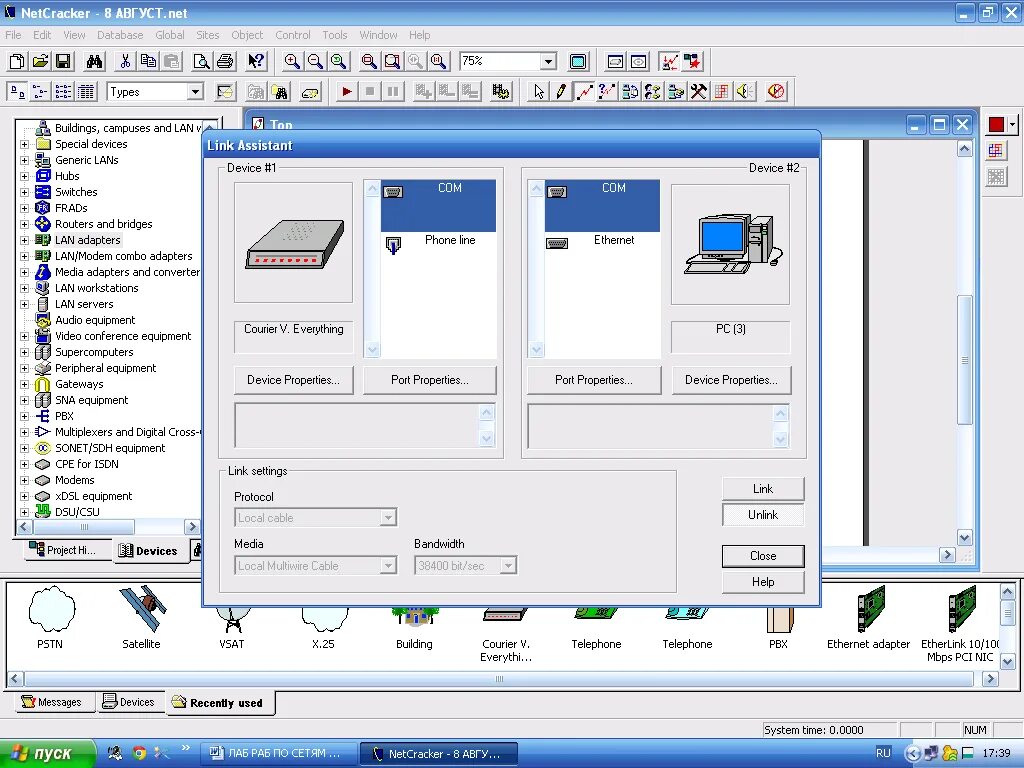This screenshot has width=1024, height=768.
Task: Click the red Start animation play button
Action: click(347, 91)
